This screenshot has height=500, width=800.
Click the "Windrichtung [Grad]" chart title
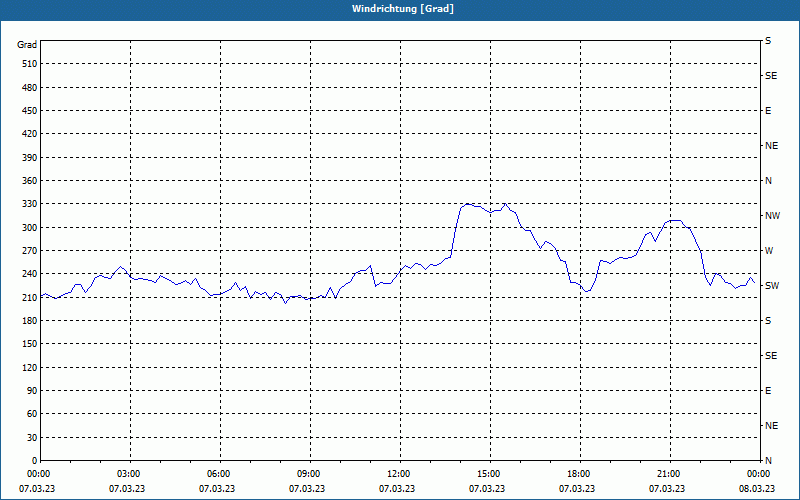[x=403, y=9]
